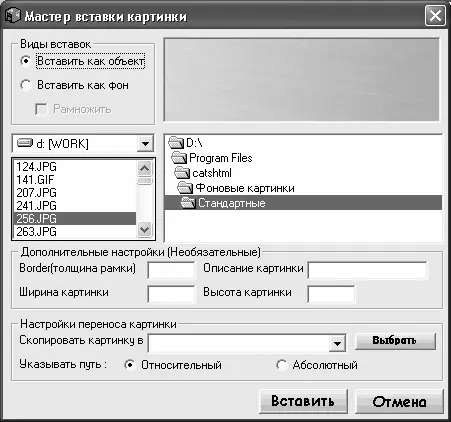
Task: Click the 'Фоновые картинки' folder icon
Action: pyautogui.click(x=185, y=188)
